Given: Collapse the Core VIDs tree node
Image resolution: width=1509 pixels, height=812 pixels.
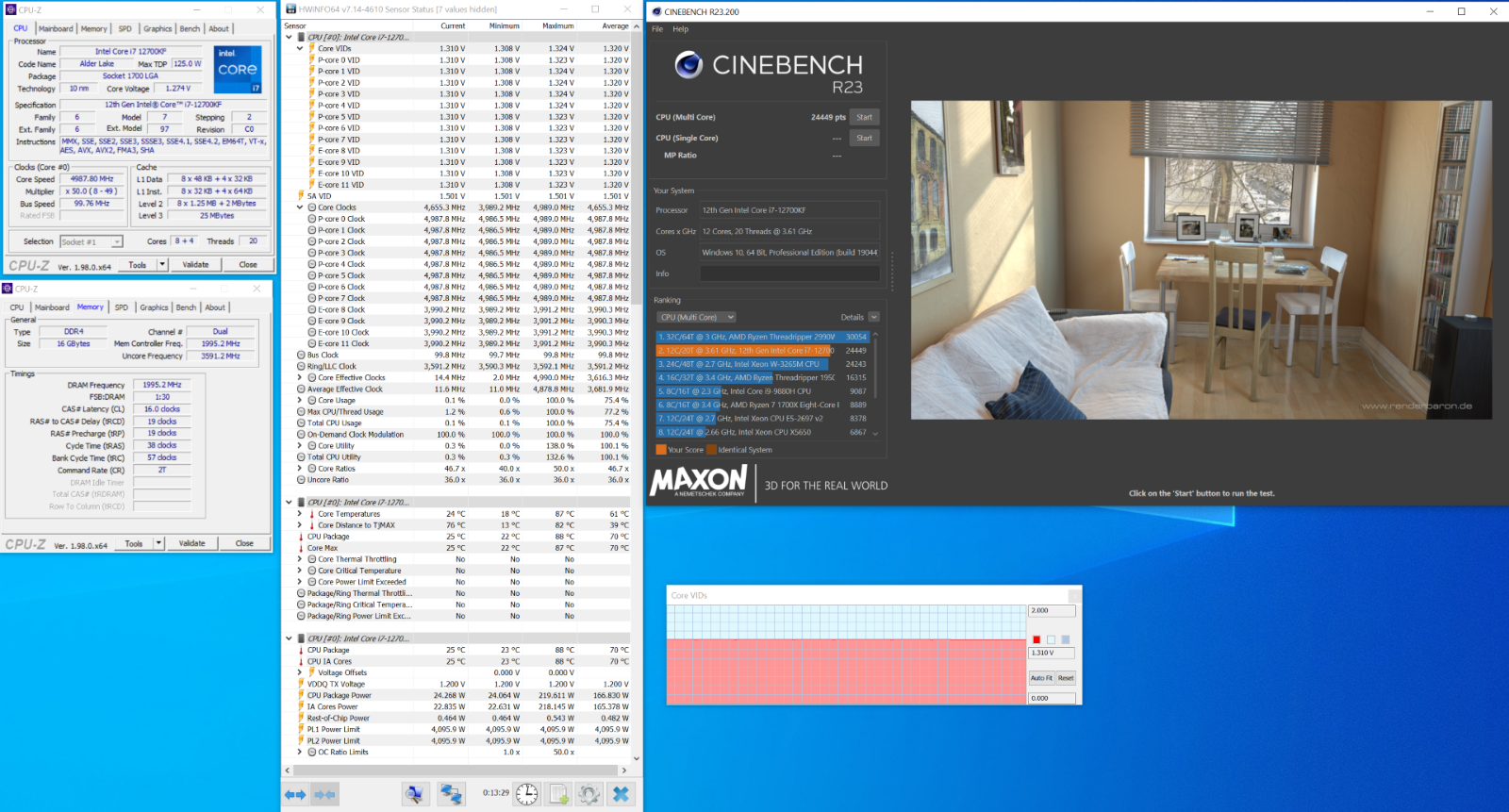Looking at the screenshot, I should 300,48.
